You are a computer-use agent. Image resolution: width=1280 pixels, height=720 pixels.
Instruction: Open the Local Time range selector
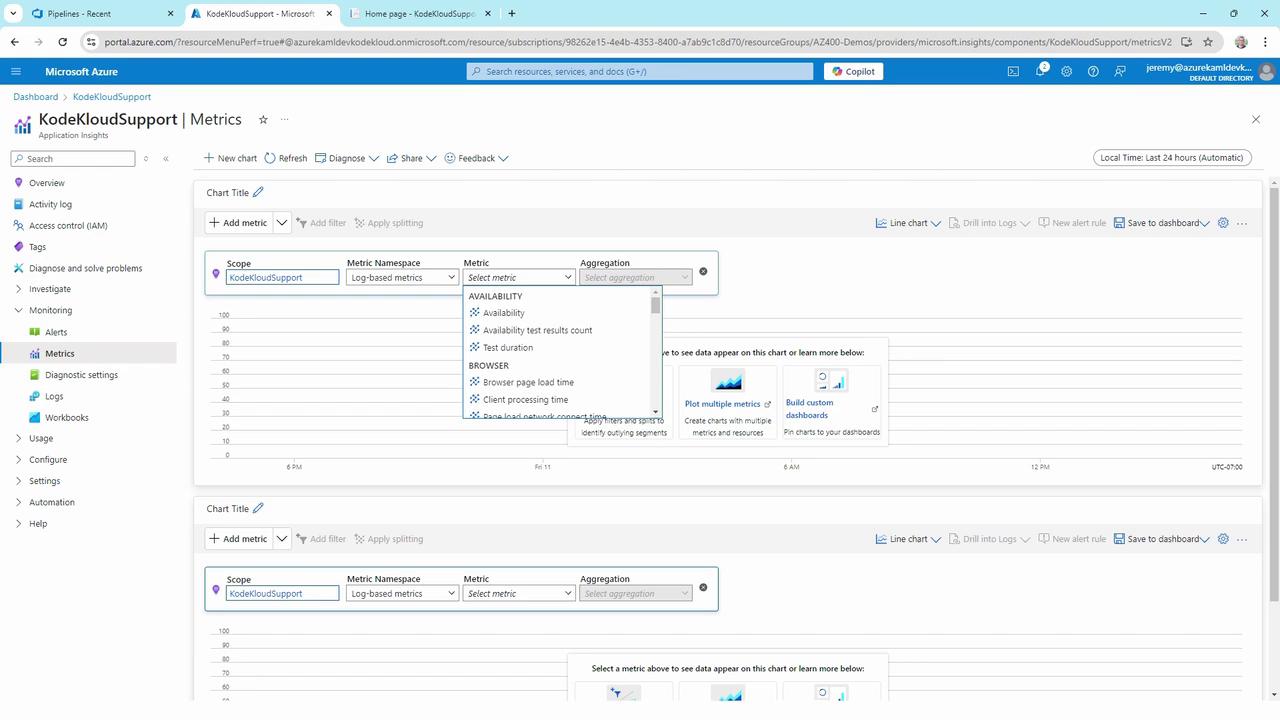tap(1171, 157)
